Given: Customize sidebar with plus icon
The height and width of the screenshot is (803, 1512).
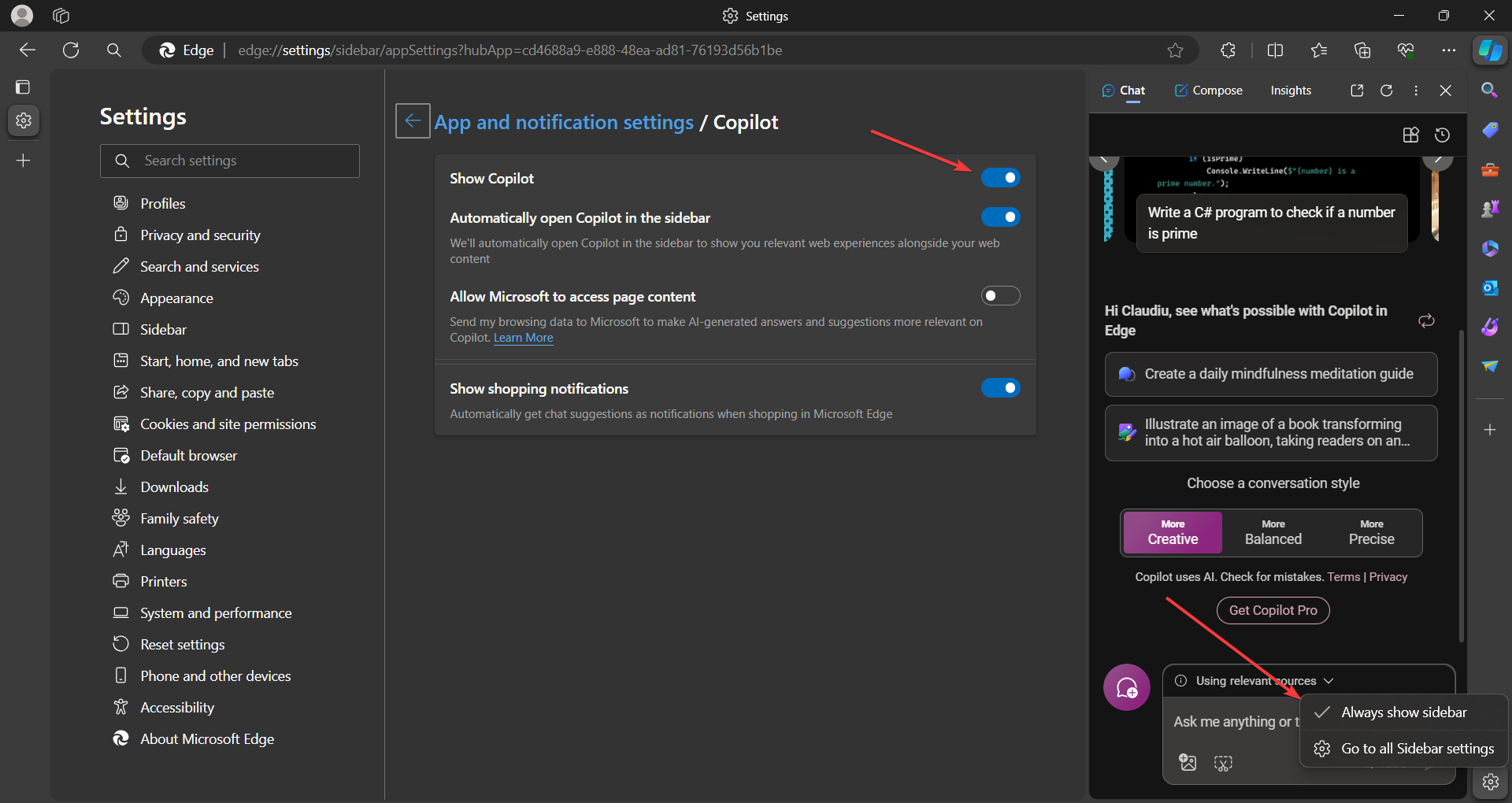Looking at the screenshot, I should tap(1489, 430).
